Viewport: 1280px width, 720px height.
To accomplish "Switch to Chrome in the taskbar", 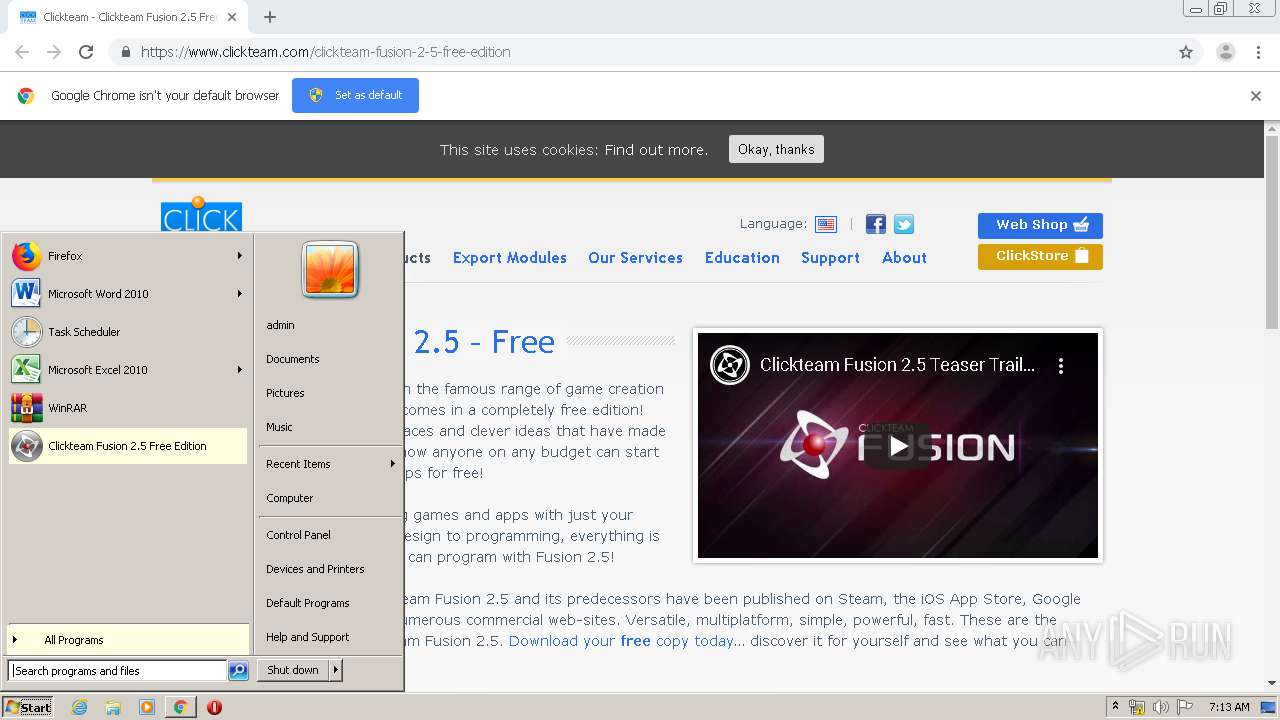I will (x=181, y=707).
